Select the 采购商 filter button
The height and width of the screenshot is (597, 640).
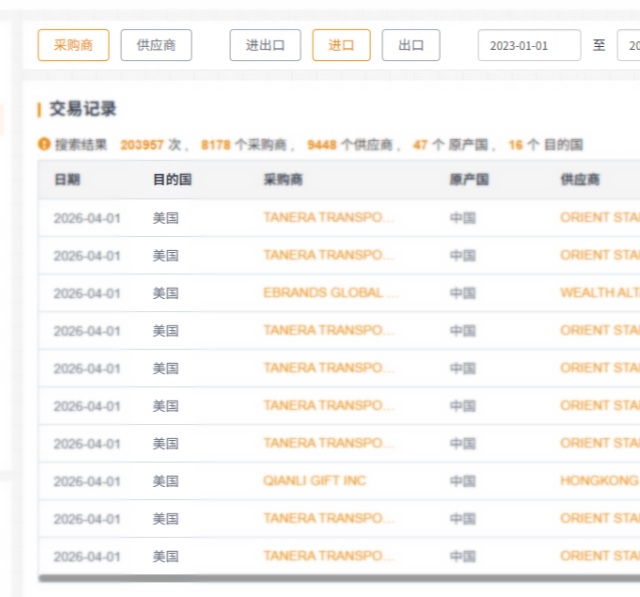(x=73, y=45)
